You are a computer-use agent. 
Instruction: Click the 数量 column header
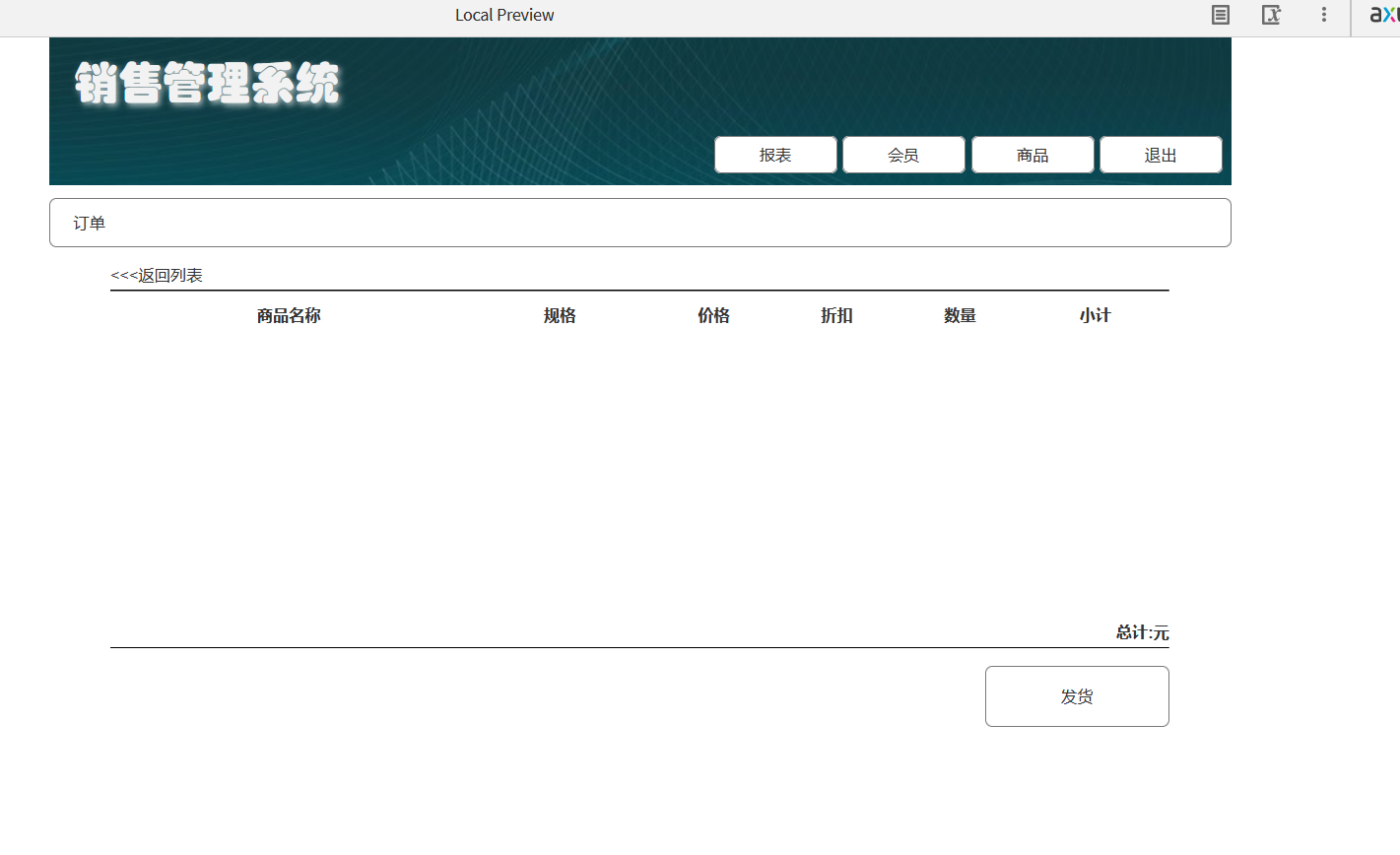click(x=960, y=315)
